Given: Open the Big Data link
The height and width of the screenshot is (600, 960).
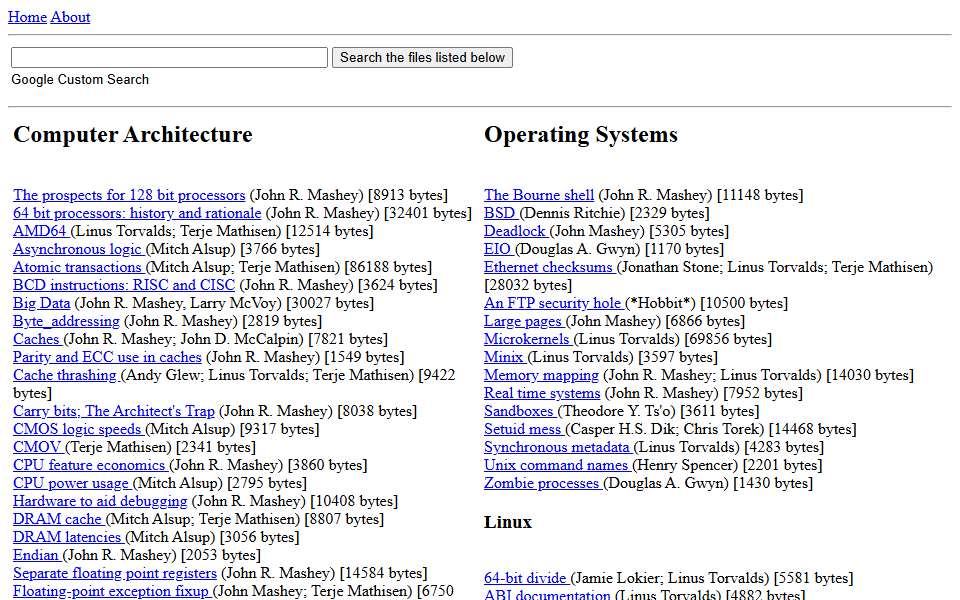Looking at the screenshot, I should coord(42,303).
